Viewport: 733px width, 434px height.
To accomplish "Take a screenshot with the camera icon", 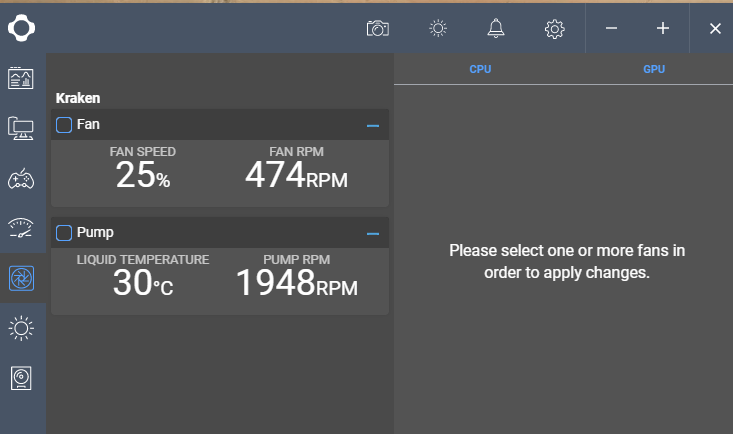I will [377, 28].
